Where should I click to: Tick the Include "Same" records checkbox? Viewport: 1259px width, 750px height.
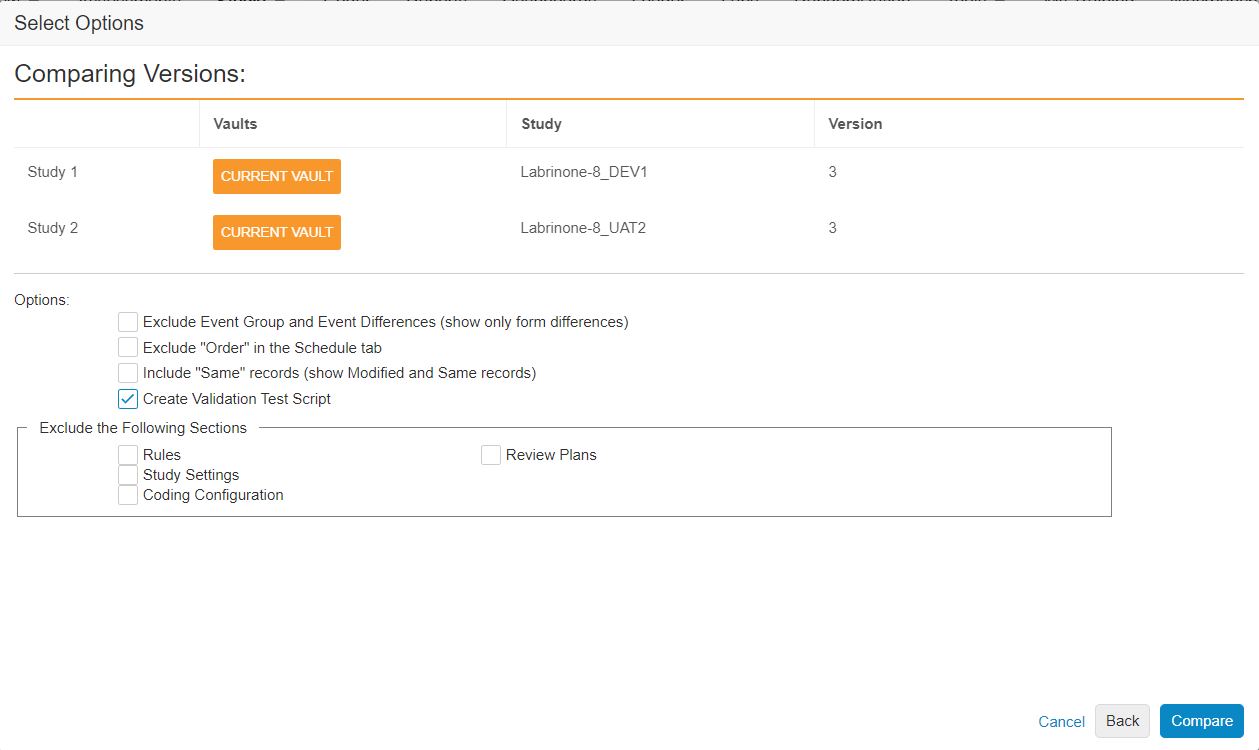coord(128,373)
